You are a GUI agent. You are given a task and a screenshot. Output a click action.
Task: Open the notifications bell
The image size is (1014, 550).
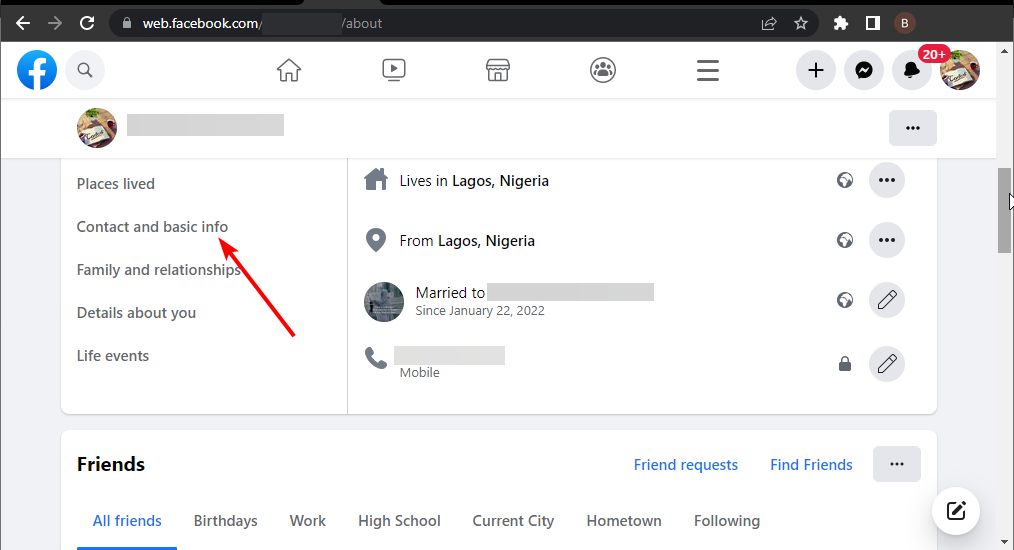click(912, 70)
